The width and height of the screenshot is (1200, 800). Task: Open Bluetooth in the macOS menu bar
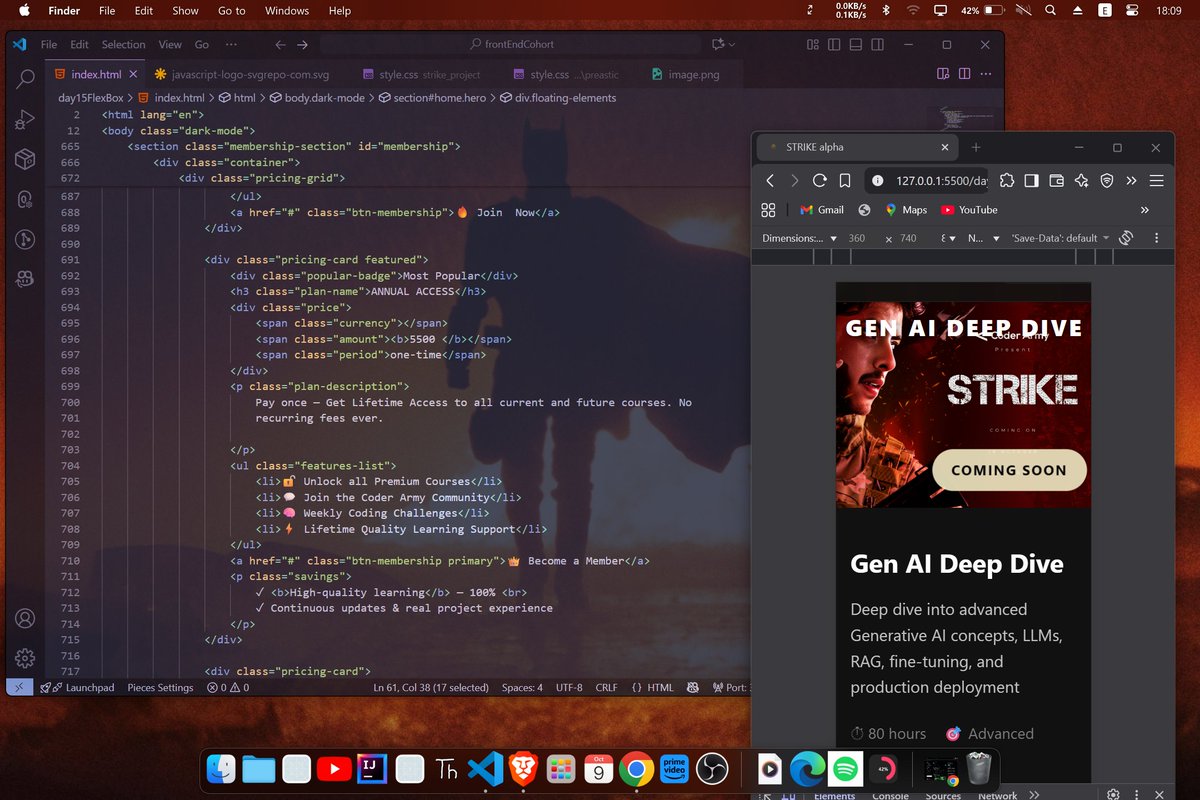click(x=885, y=11)
